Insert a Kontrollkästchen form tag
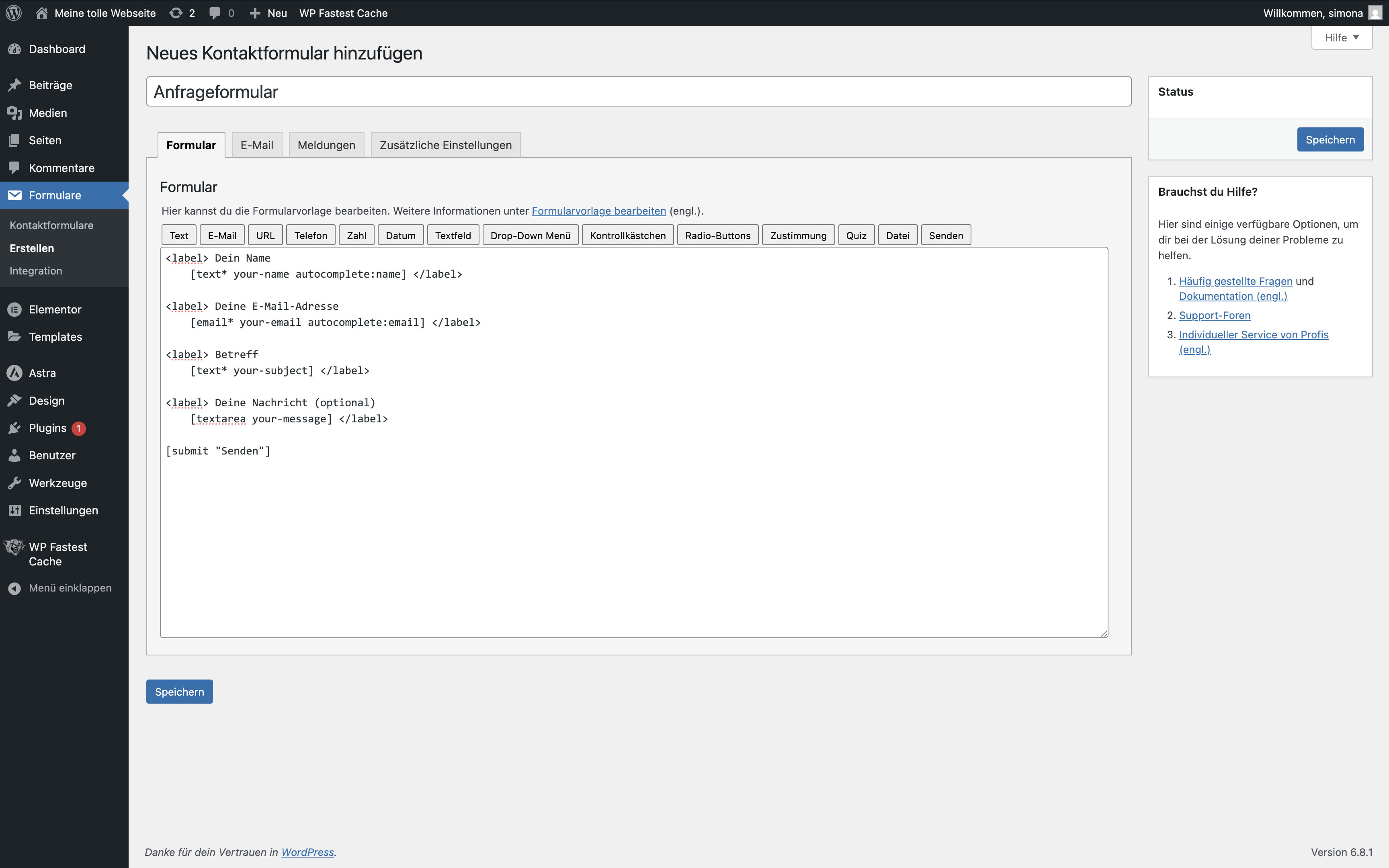 click(x=627, y=235)
